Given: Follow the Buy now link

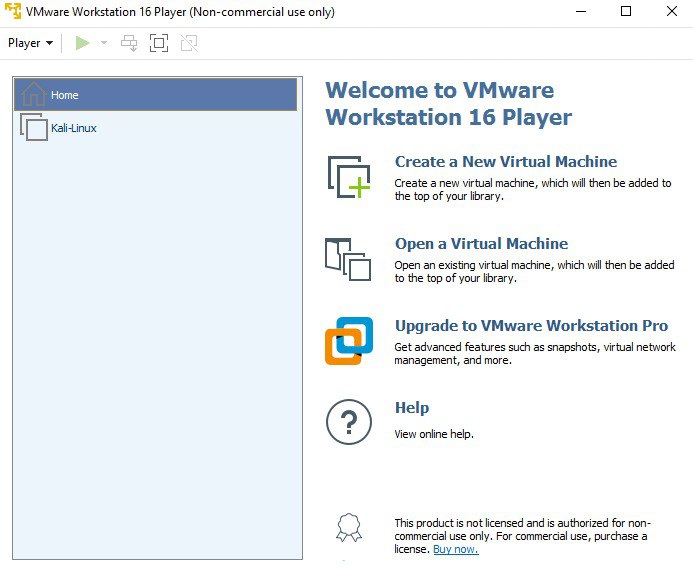Looking at the screenshot, I should 456,549.
